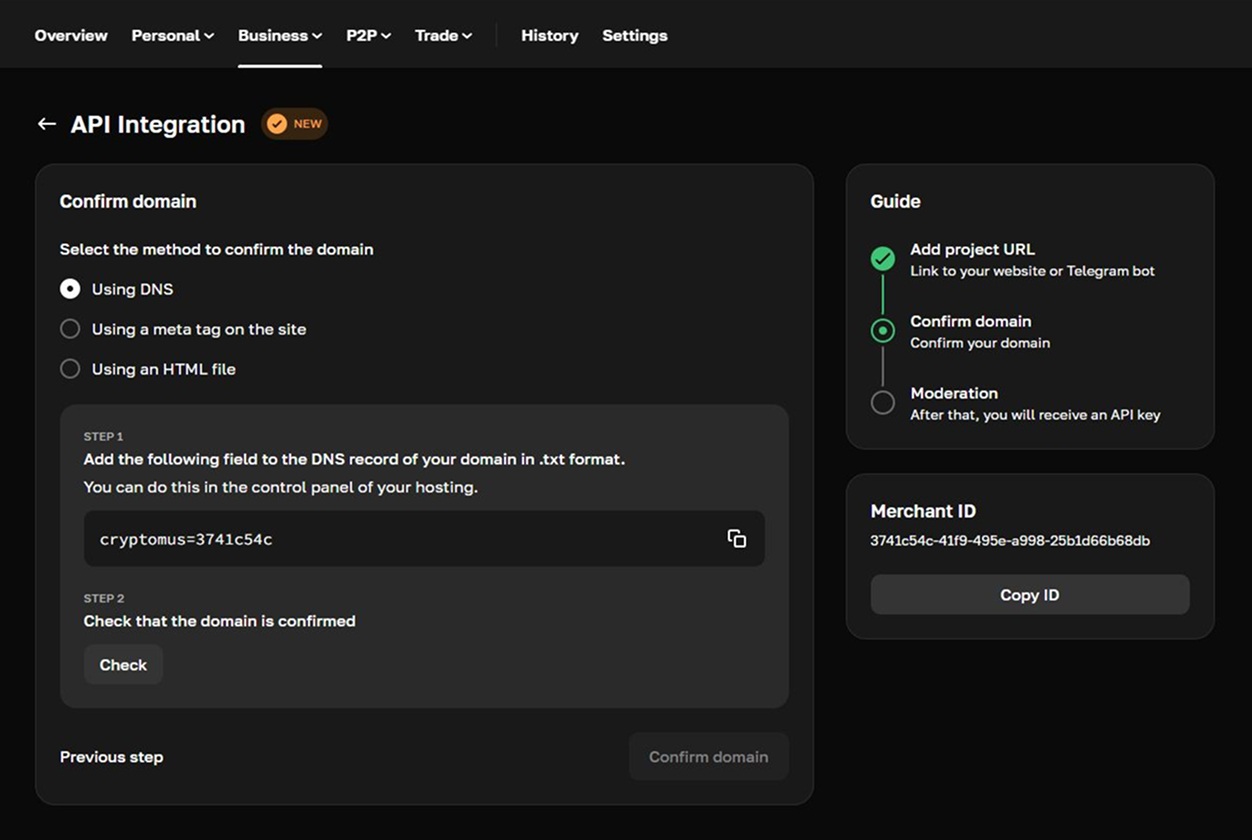1252x840 pixels.
Task: Open the Business dropdown menu
Action: pyautogui.click(x=280, y=35)
